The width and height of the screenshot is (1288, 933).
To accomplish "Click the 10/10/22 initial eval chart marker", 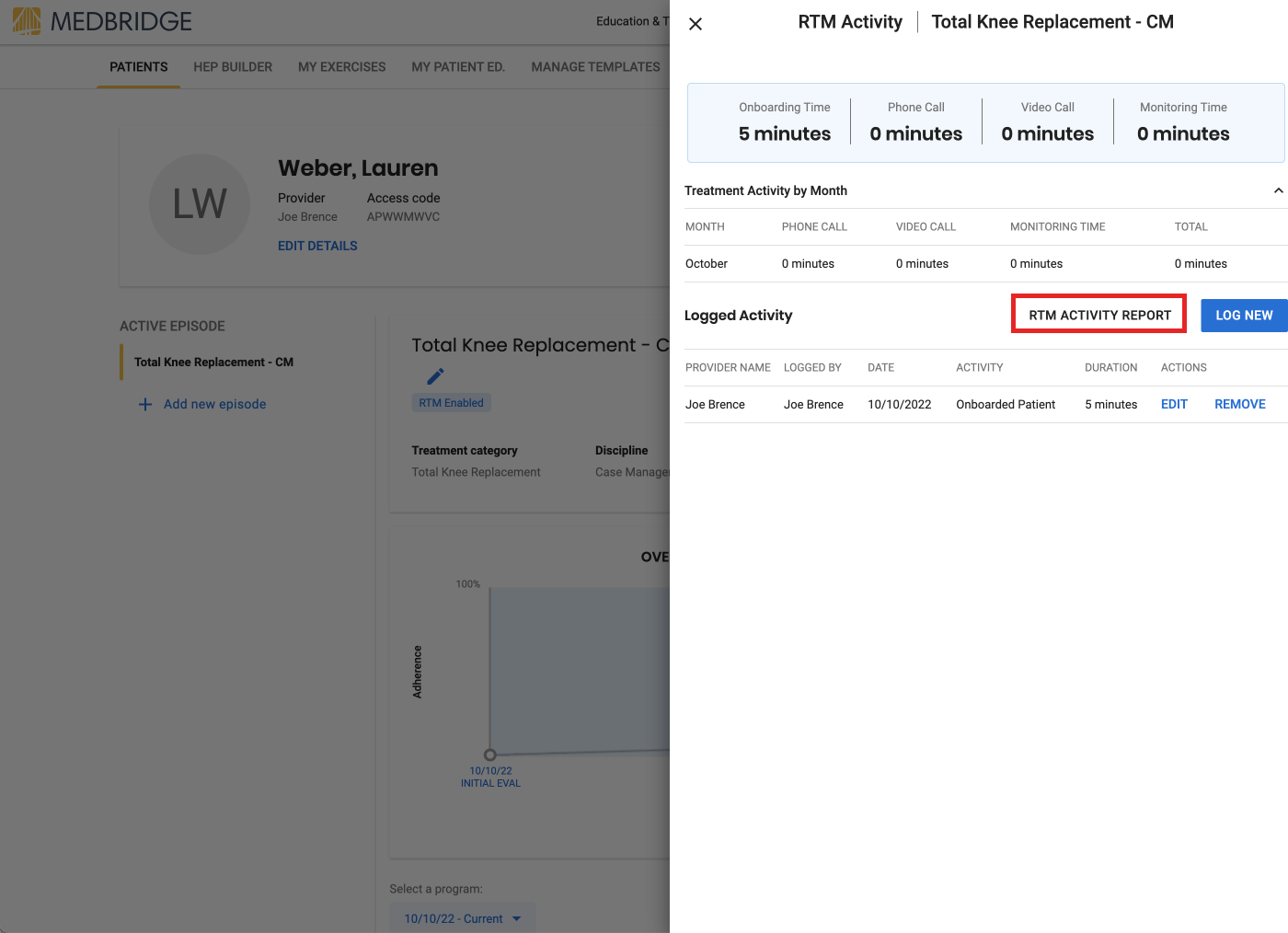I will 490,754.
